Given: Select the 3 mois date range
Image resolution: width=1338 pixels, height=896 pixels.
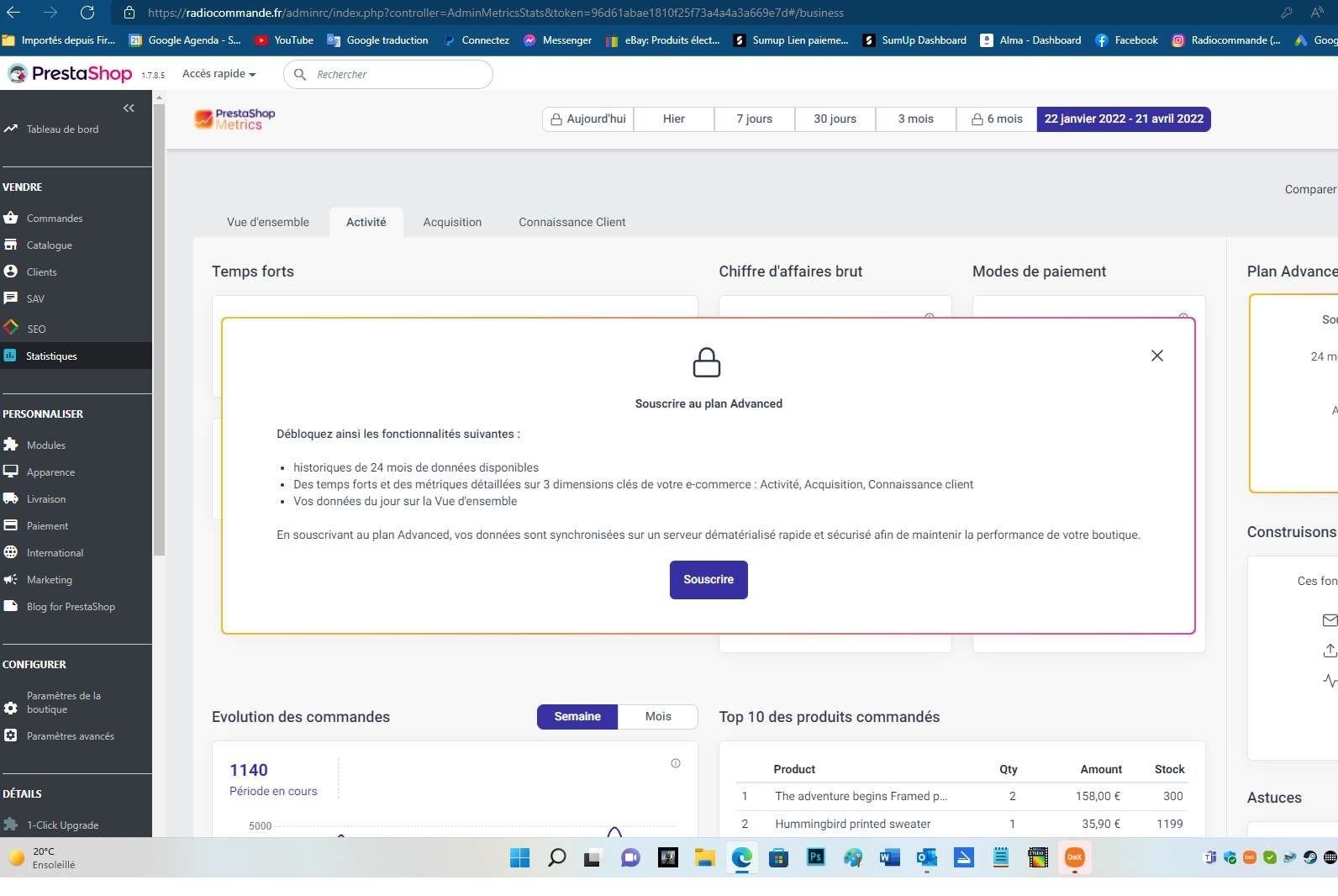Looking at the screenshot, I should coord(916,119).
